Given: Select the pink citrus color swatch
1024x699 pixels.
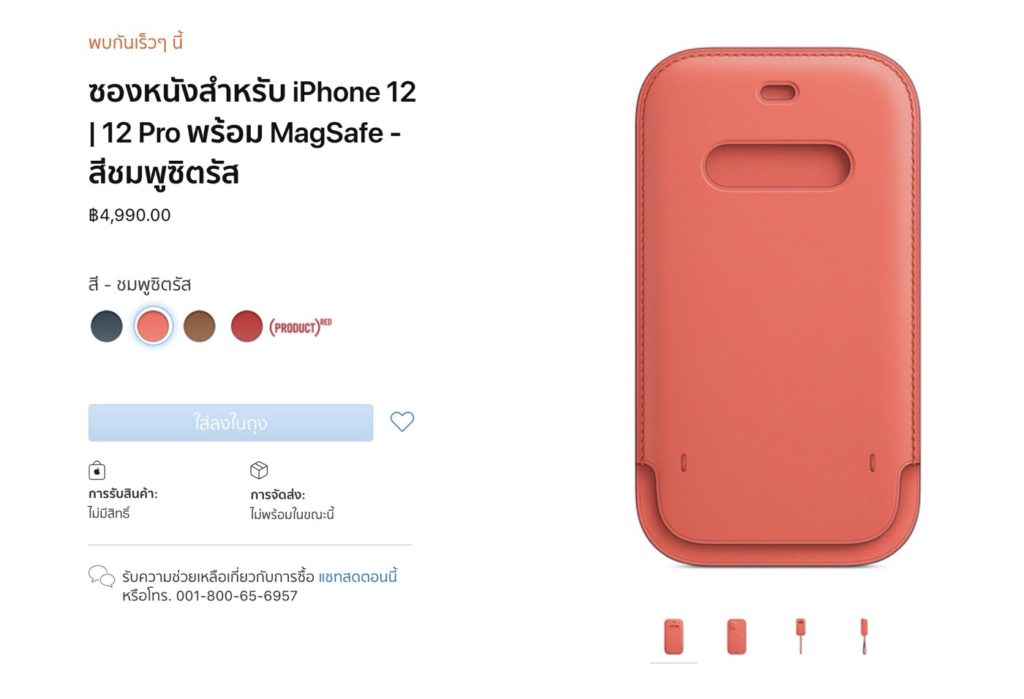Looking at the screenshot, I should pos(153,326).
